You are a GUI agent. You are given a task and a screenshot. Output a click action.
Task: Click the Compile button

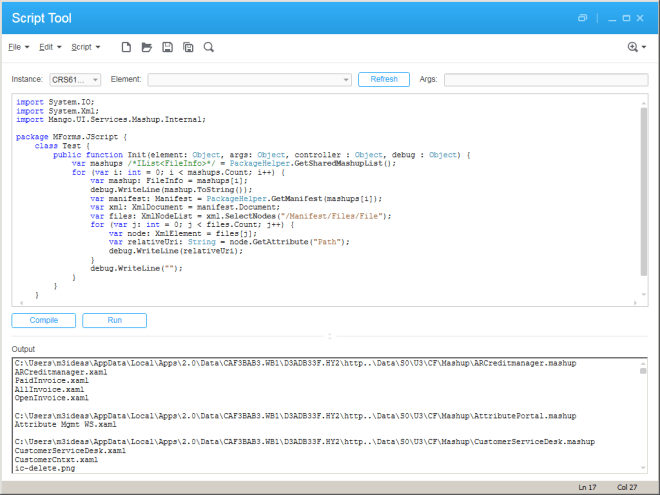tap(43, 320)
